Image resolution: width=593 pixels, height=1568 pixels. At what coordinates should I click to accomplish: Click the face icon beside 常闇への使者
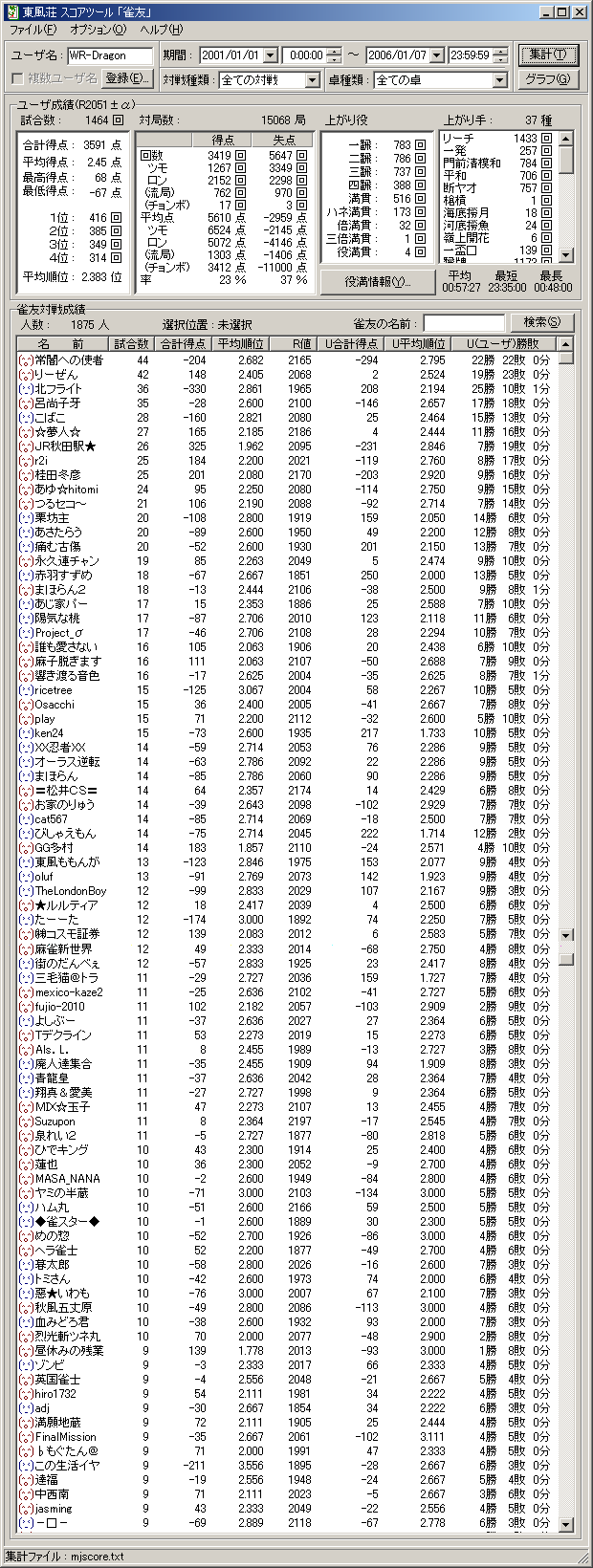tap(25, 360)
